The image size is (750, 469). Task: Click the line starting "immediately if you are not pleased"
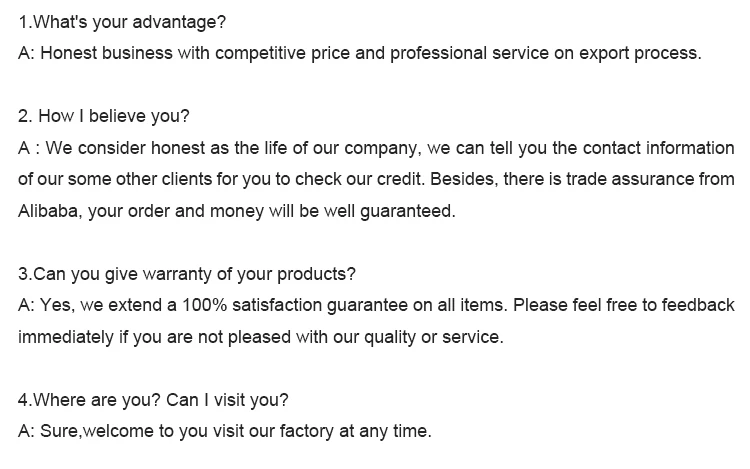click(261, 337)
